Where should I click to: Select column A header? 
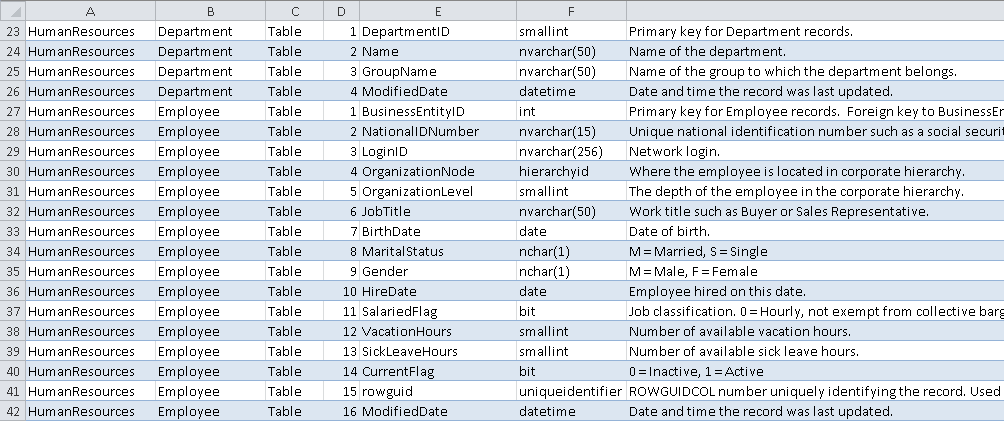[90, 10]
